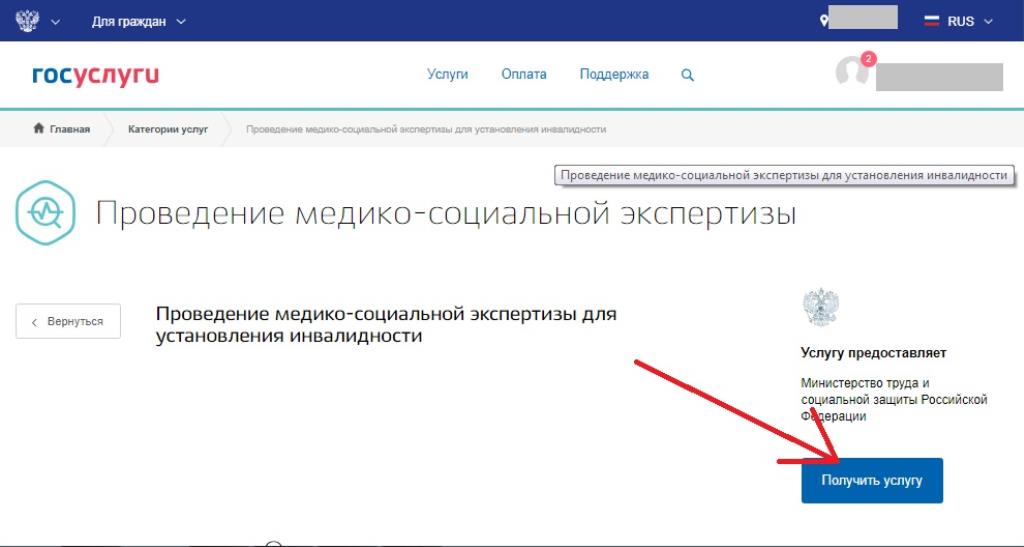Click the notification badge showing 2

pos(868,59)
